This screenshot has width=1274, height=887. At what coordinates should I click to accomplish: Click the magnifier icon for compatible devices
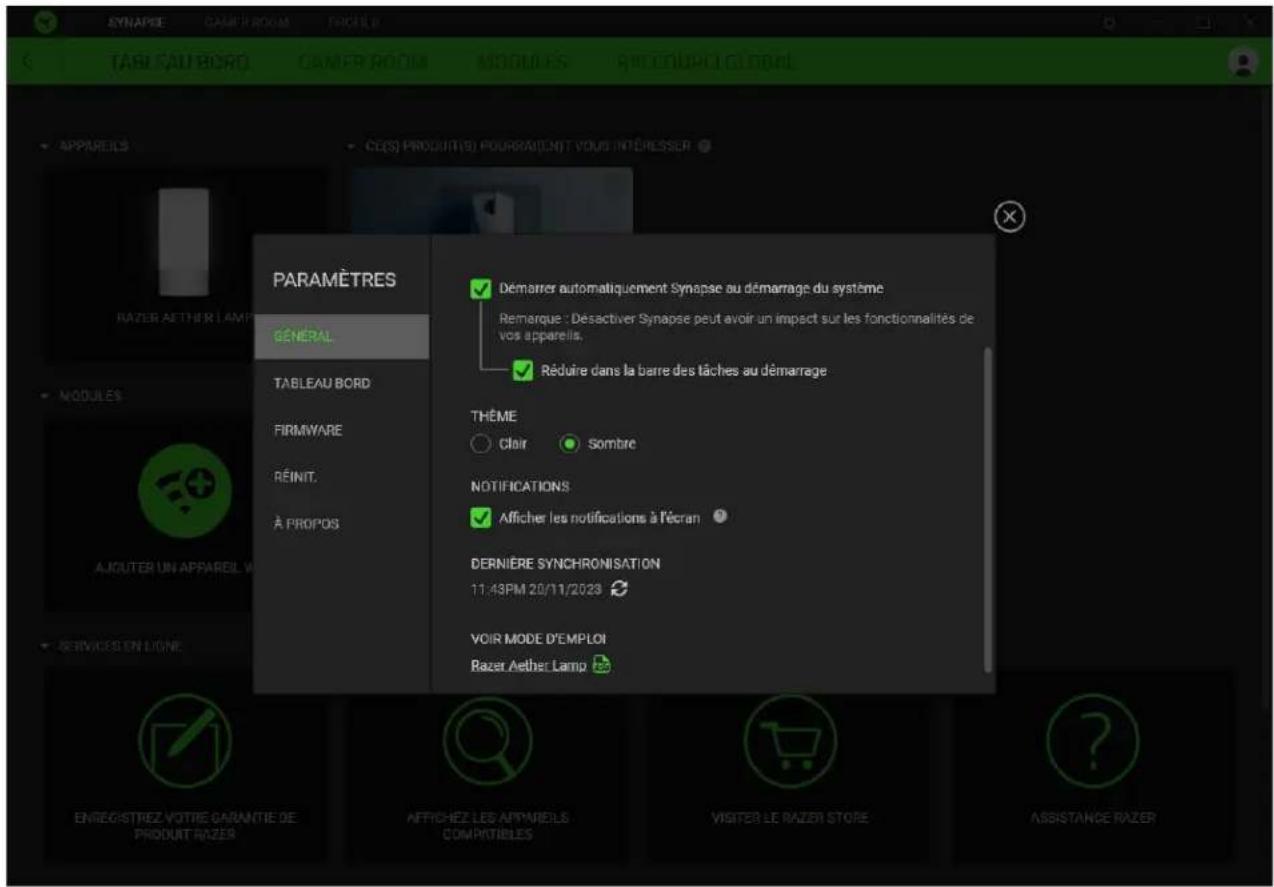[489, 741]
